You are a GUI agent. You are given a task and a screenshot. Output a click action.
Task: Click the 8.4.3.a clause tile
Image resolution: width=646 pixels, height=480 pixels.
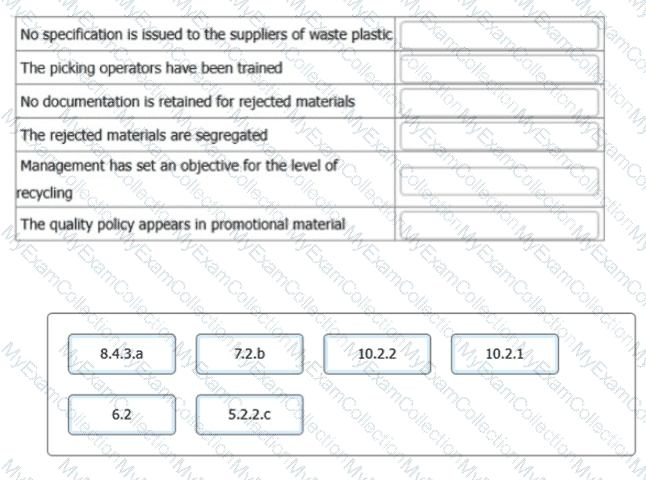pos(122,354)
